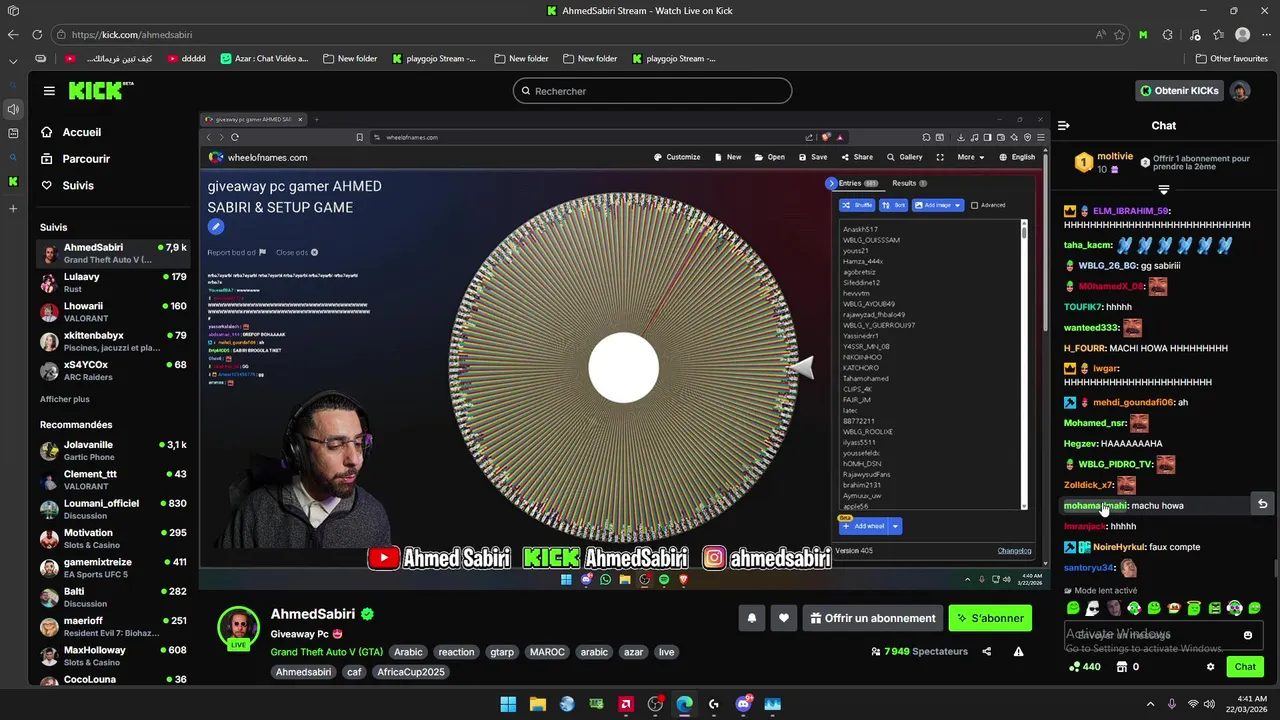This screenshot has height=720, width=1280.
Task: Click the notification bell button under stream
Action: (752, 618)
